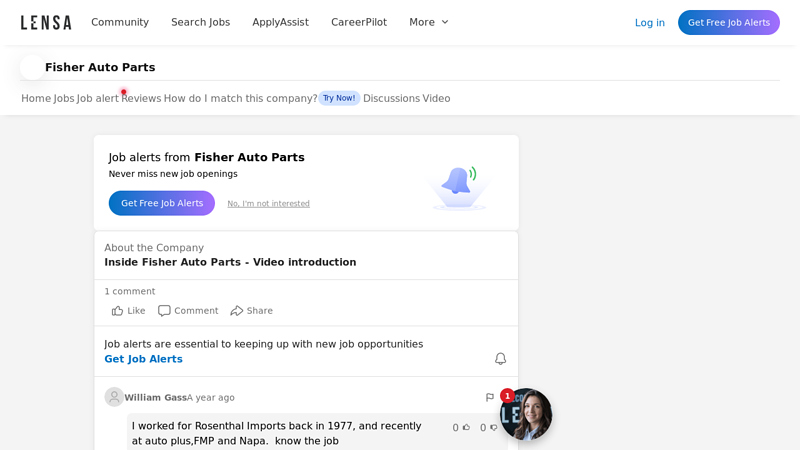The image size is (800, 450).
Task: Click Get Free Job Alerts in the card
Action: [x=162, y=203]
